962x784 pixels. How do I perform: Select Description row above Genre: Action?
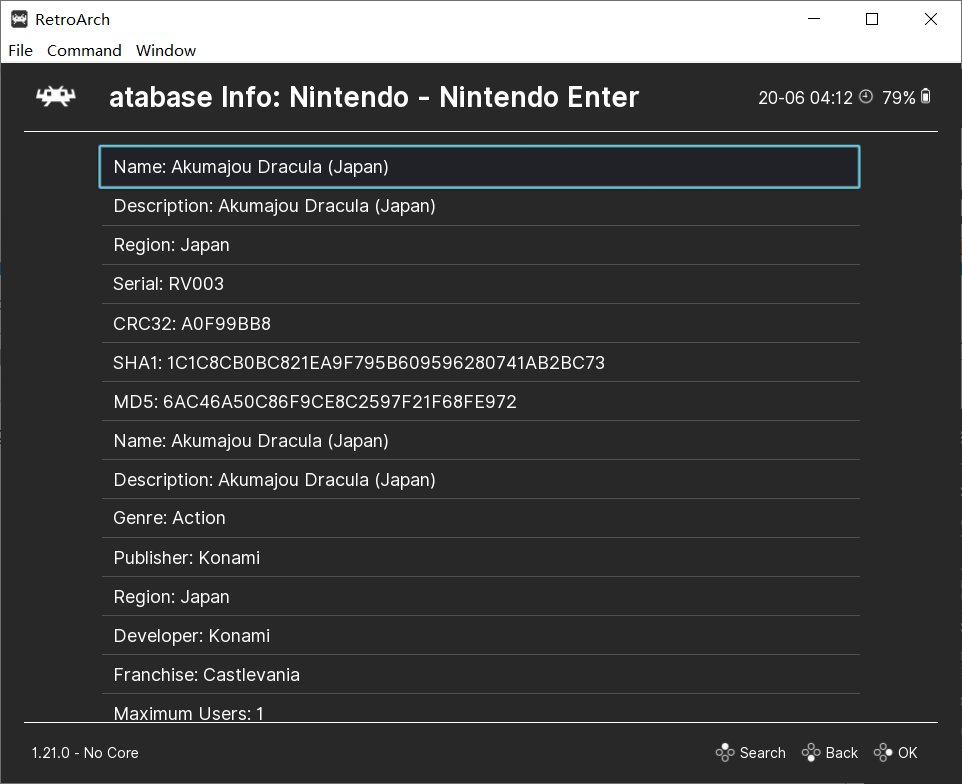coord(480,480)
